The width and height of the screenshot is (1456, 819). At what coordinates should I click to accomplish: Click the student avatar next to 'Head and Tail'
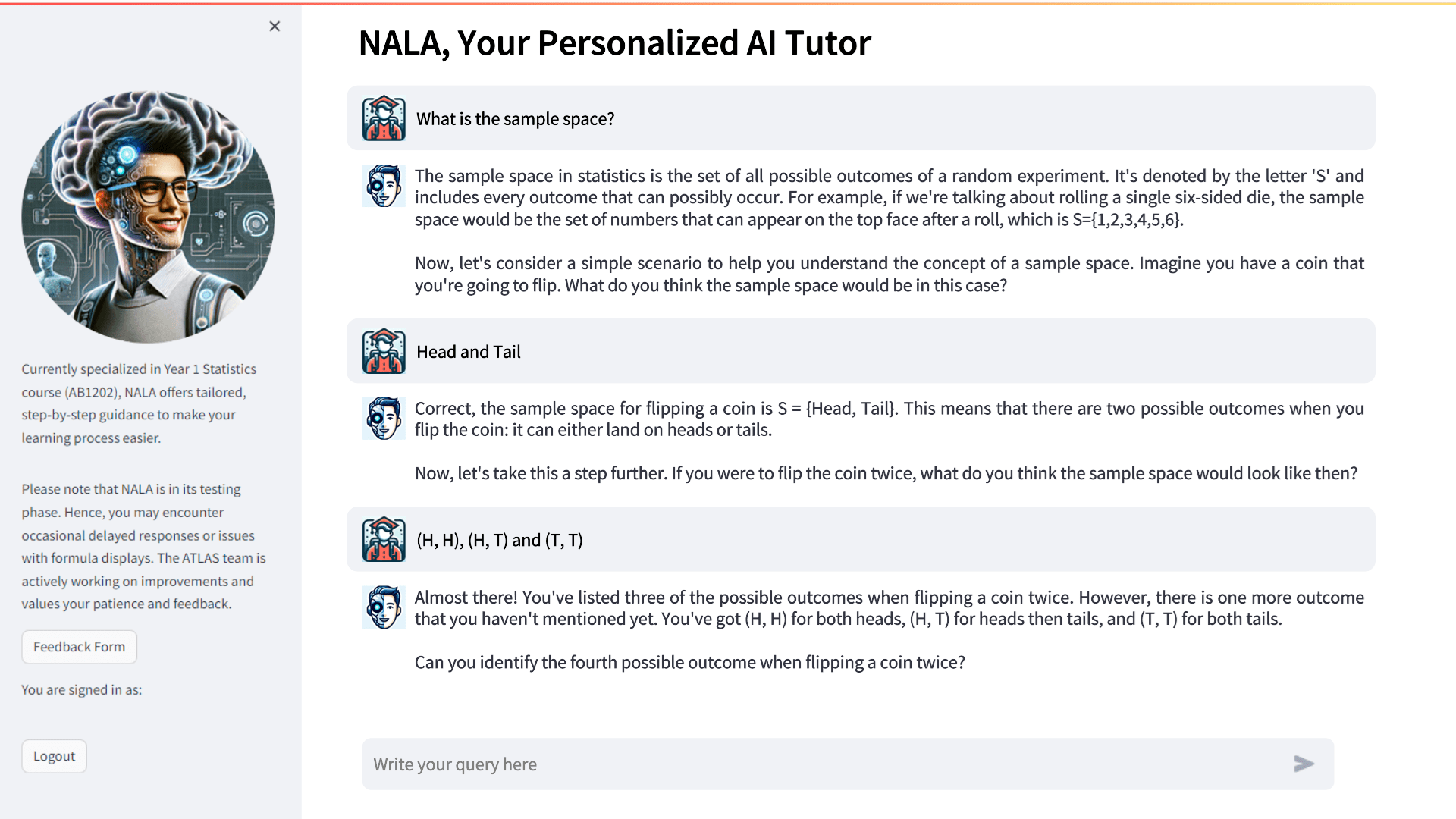[384, 350]
